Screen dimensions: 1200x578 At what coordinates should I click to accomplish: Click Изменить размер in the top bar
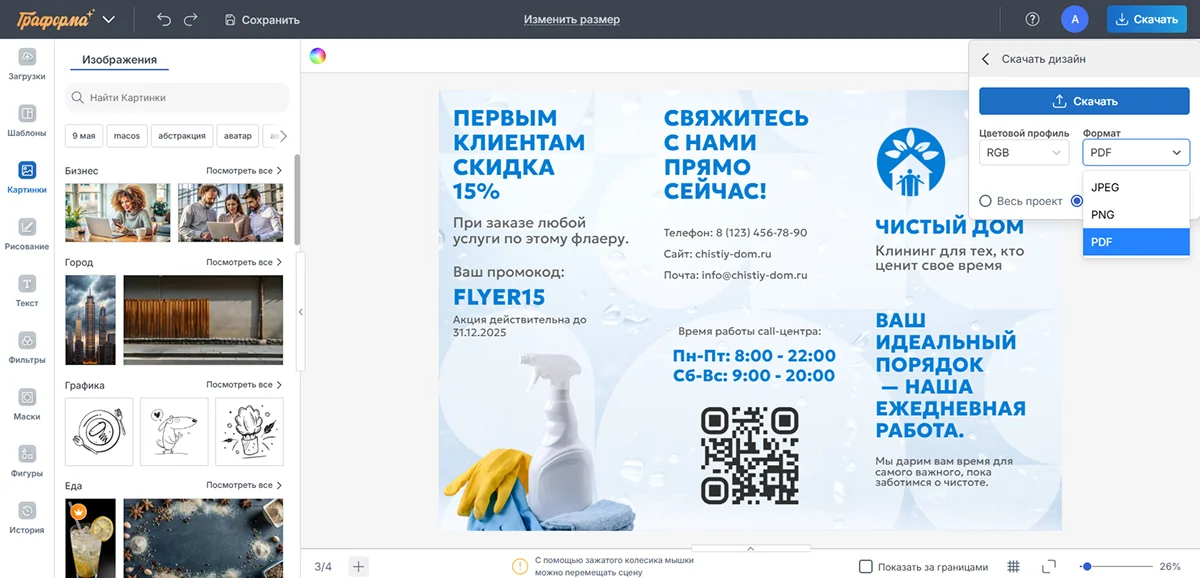(x=570, y=19)
